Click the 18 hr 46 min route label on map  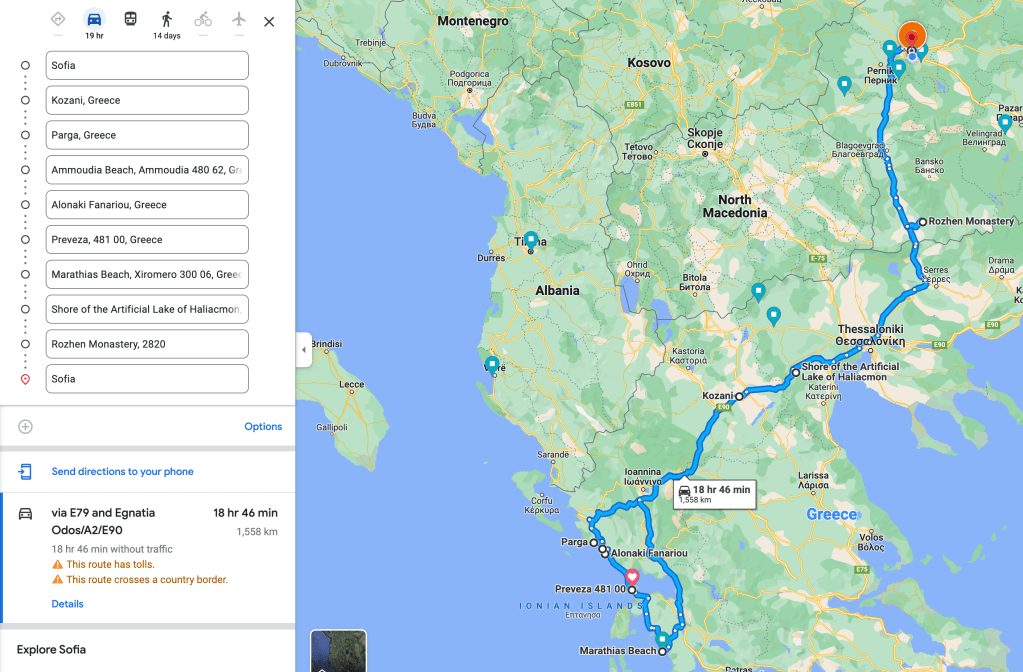pyautogui.click(x=715, y=494)
